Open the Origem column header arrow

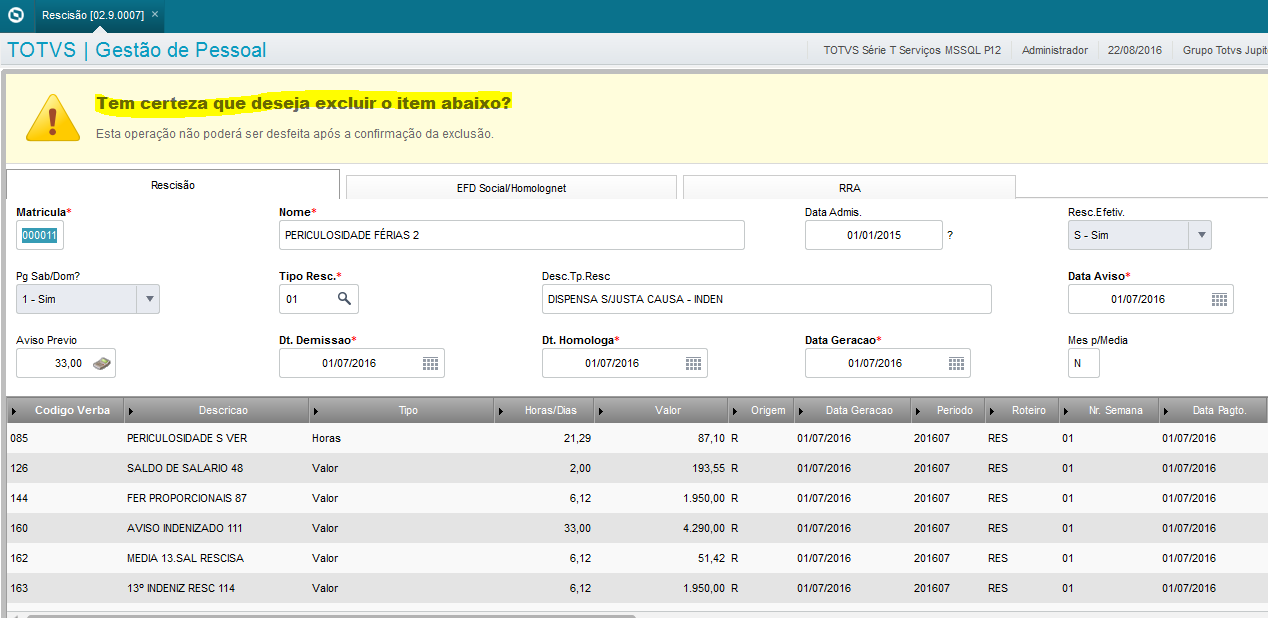coord(735,411)
